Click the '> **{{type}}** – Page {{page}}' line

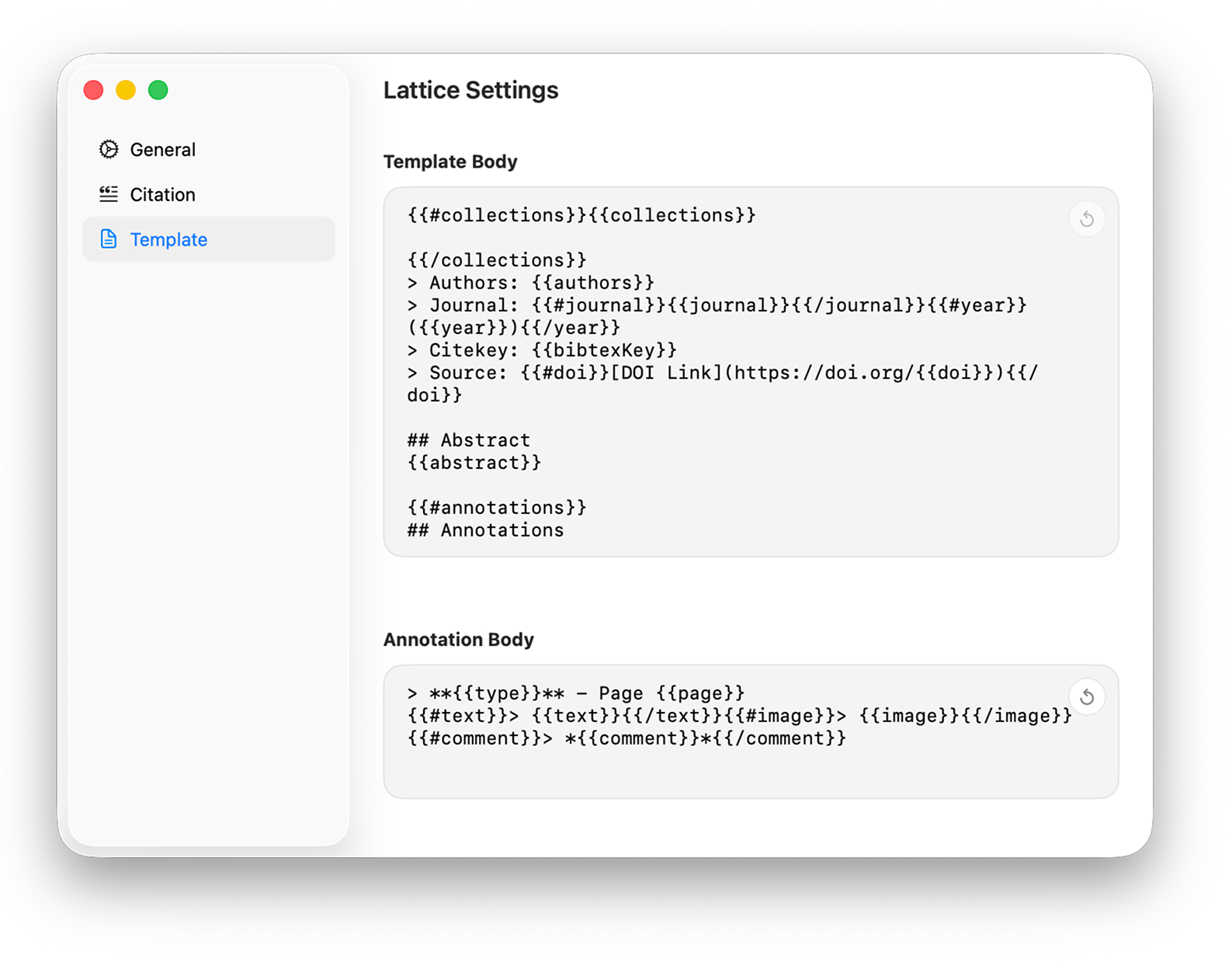[576, 693]
